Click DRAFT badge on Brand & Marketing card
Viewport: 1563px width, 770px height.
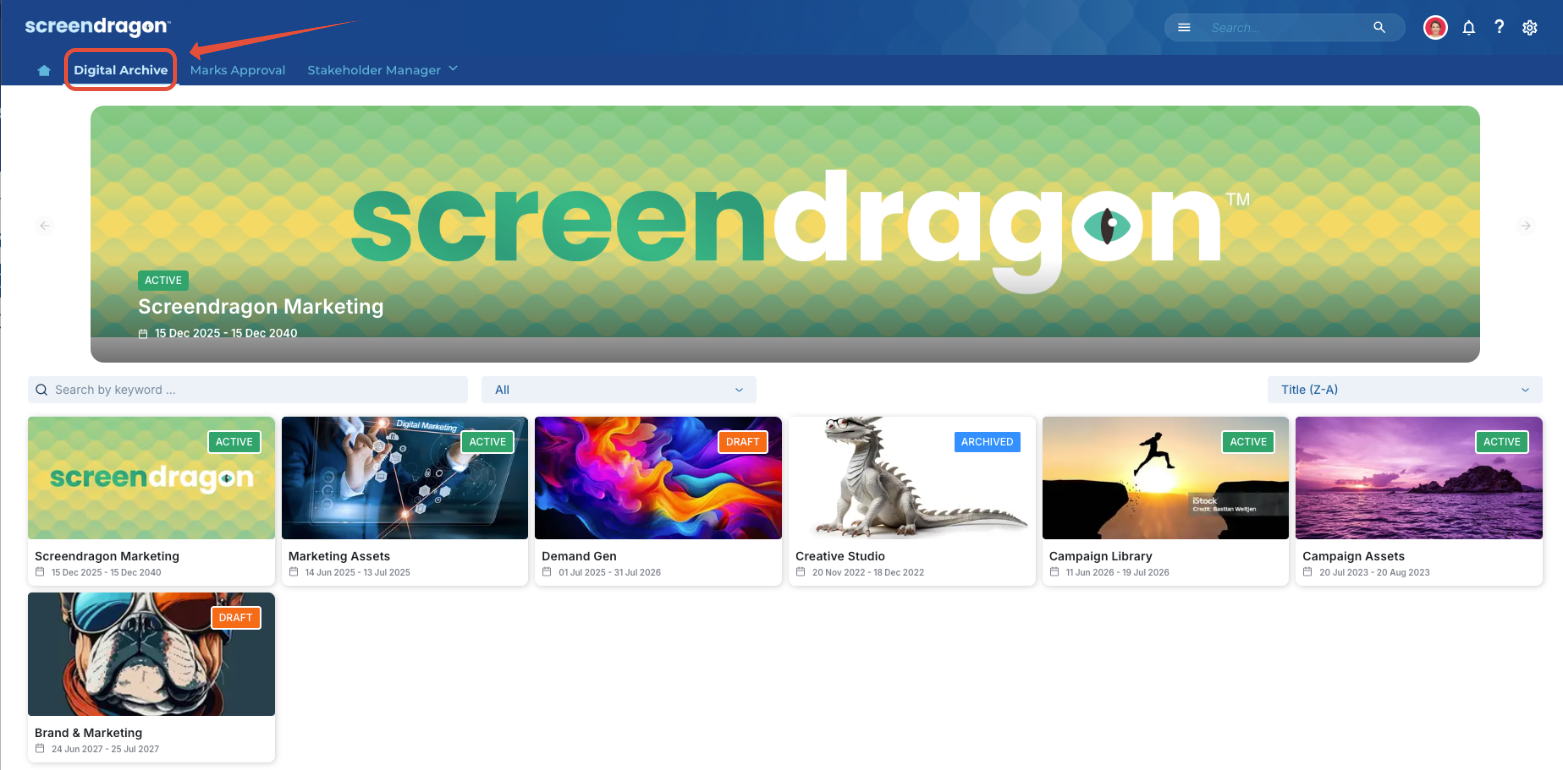coord(236,618)
